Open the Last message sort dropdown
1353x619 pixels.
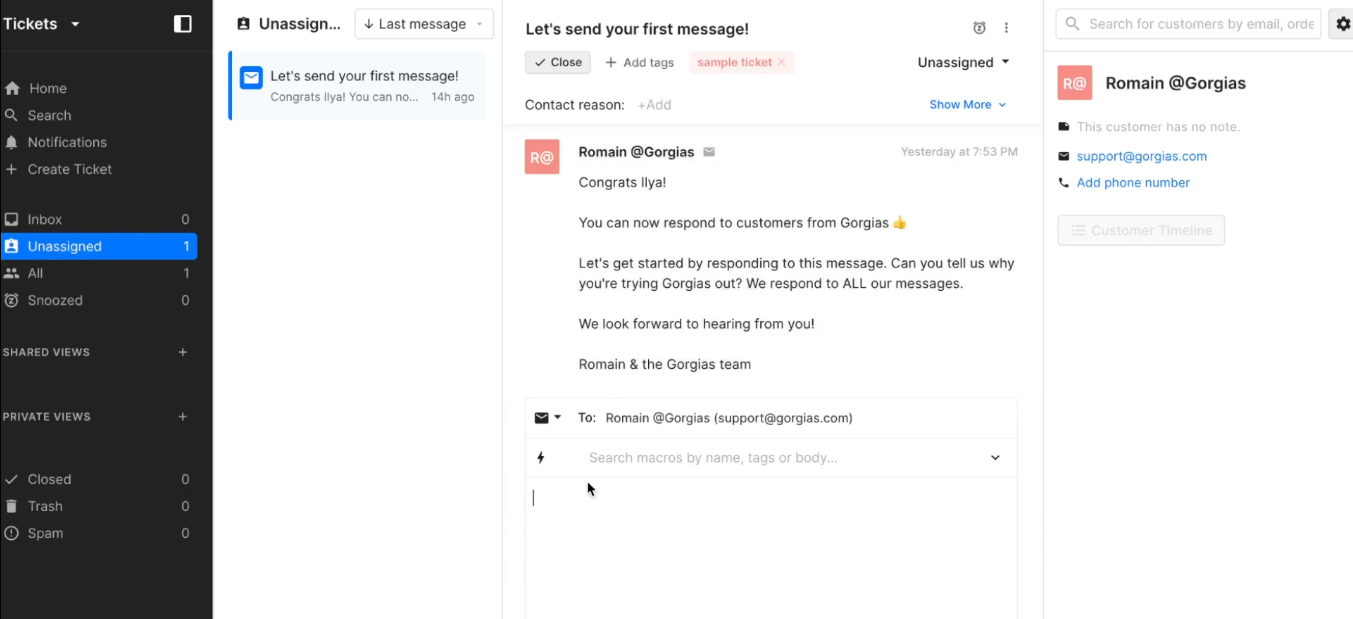[424, 24]
